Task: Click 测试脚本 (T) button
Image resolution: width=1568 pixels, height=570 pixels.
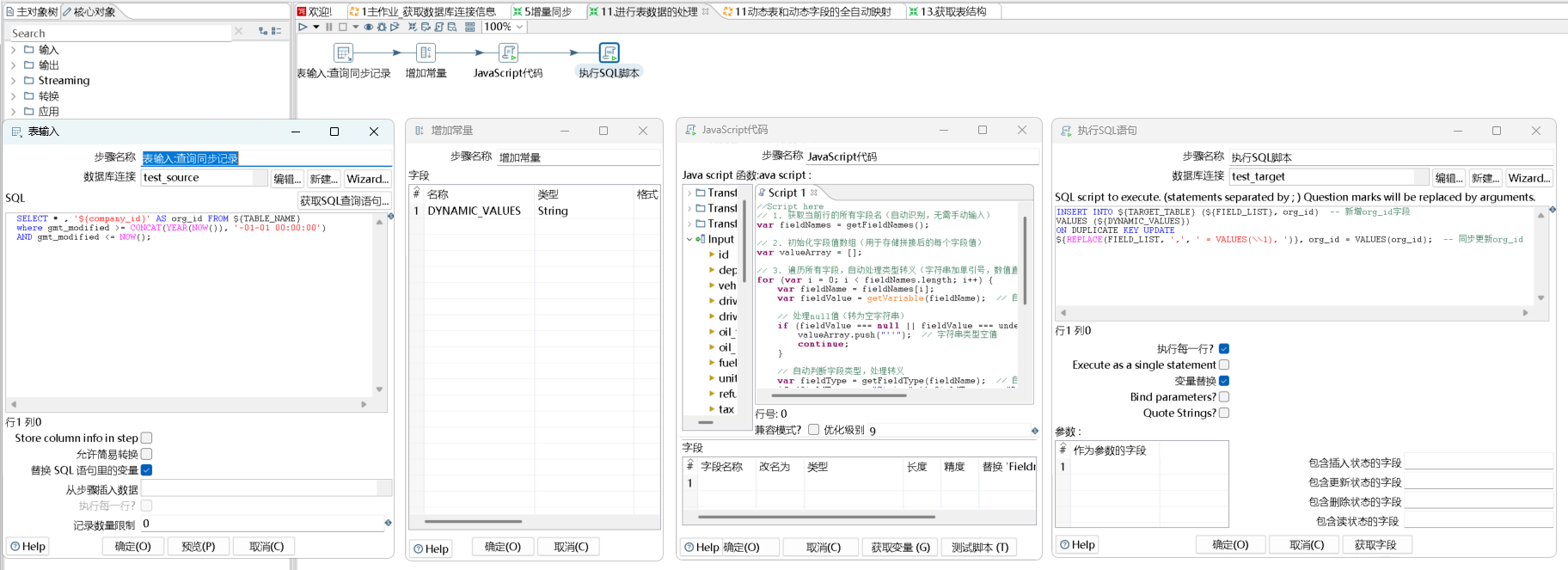Action: tap(980, 547)
